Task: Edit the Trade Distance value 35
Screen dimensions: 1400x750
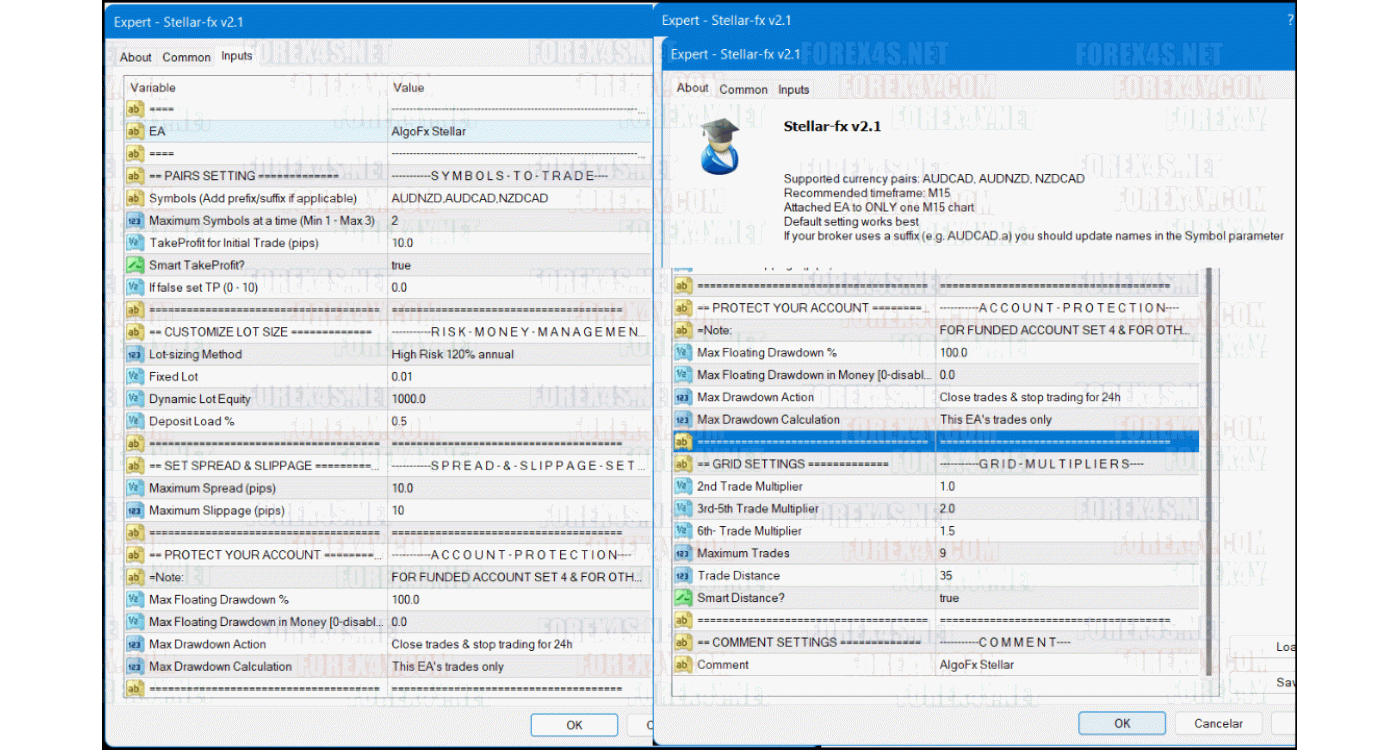Action: pyautogui.click(x=946, y=576)
